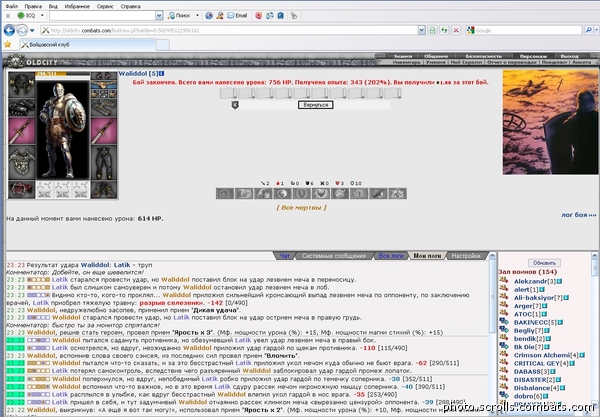Click the Выход game menu item
600x417 pixels.
[569, 56]
